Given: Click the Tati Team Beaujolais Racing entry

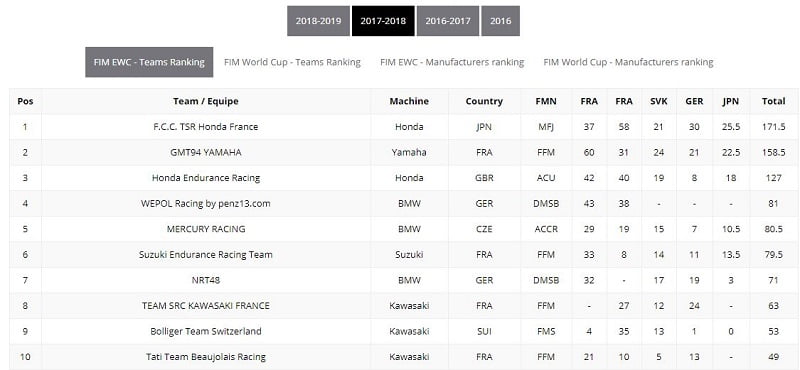Looking at the screenshot, I should 206,357.
